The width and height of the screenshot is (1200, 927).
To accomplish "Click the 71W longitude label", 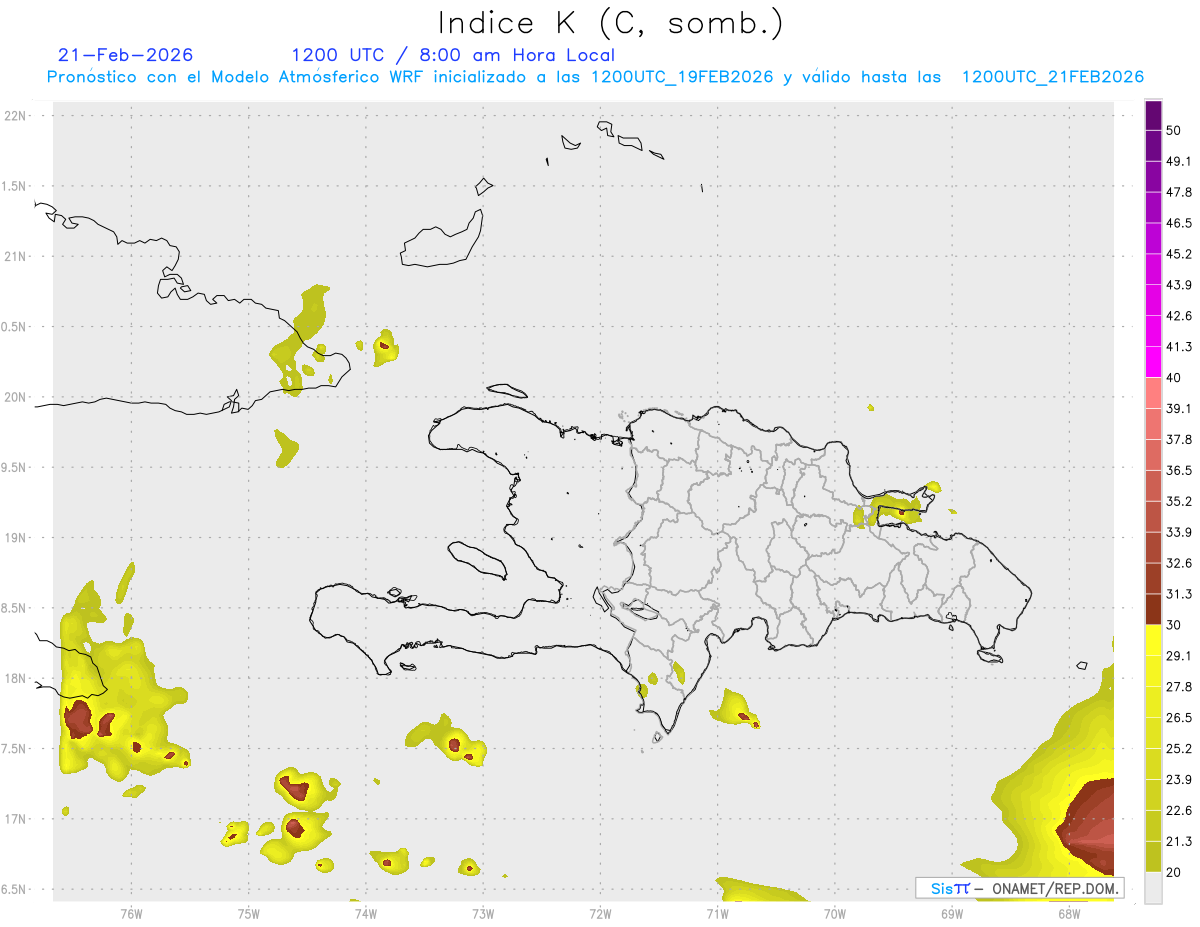I will (x=717, y=913).
